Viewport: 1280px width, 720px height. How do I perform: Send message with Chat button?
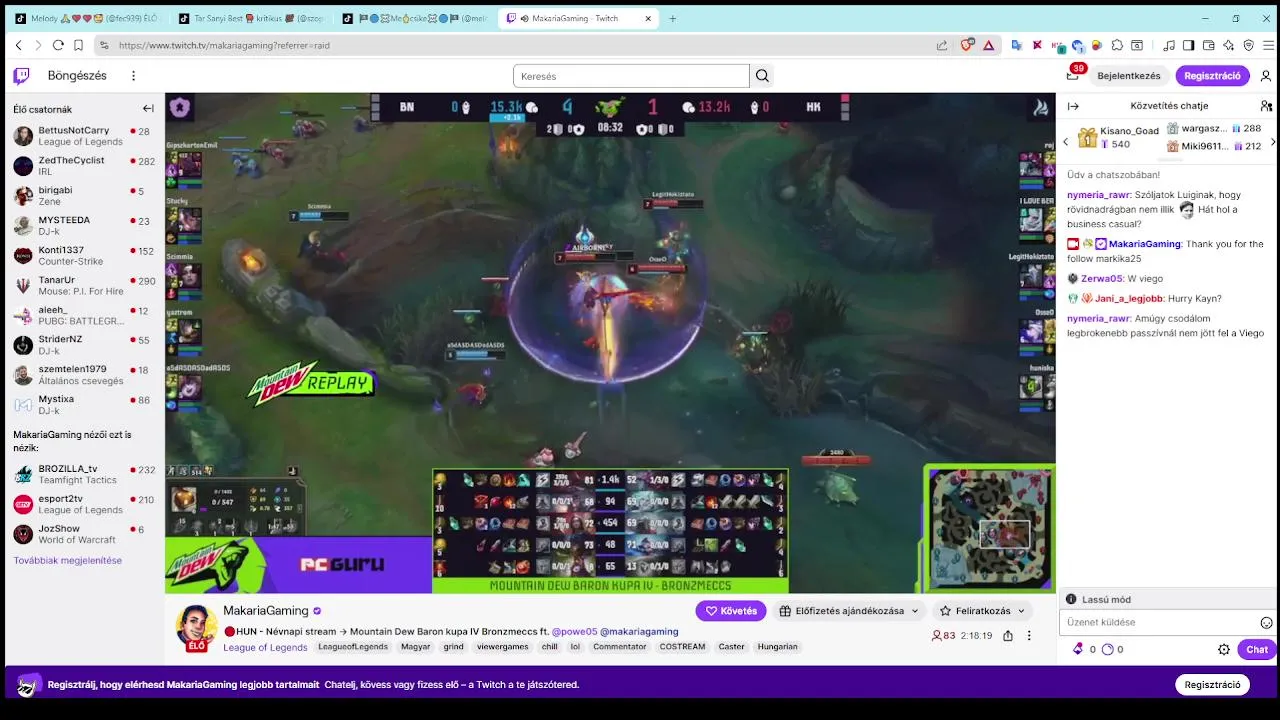pos(1257,649)
